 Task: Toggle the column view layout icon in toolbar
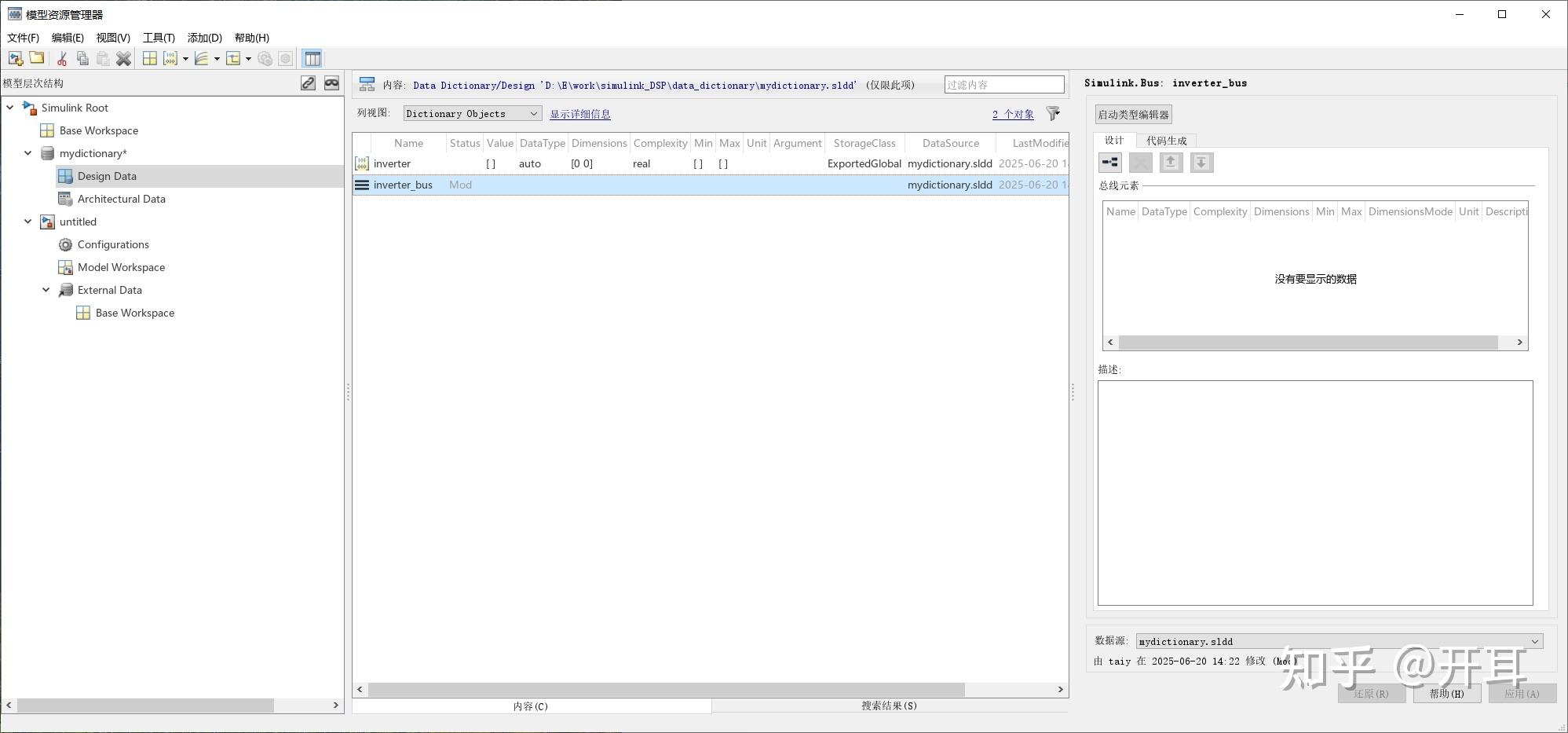click(312, 58)
